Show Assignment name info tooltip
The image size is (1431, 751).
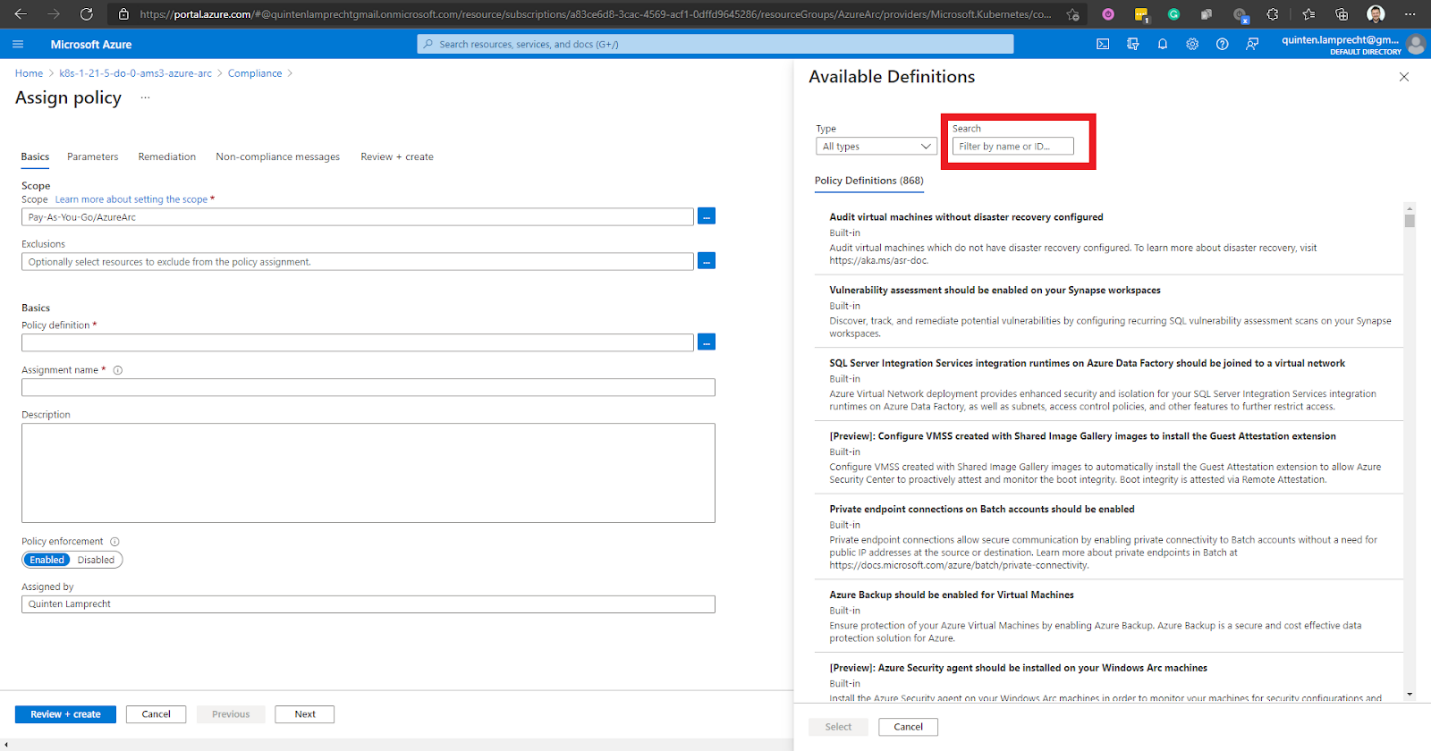click(118, 370)
